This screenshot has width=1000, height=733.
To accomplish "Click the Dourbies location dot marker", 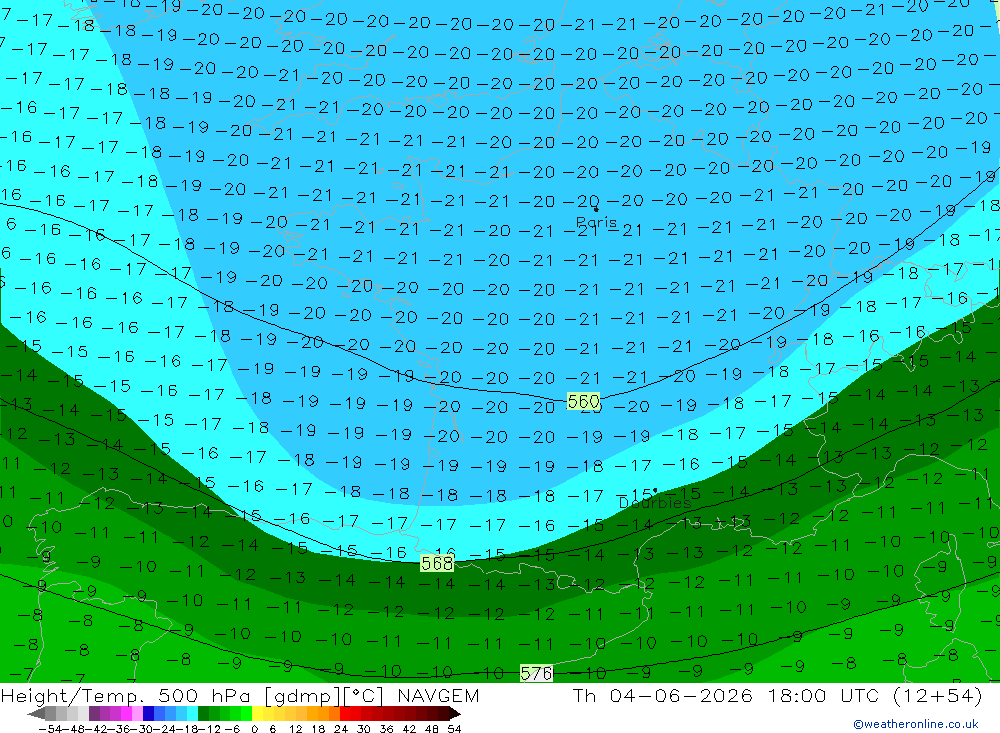I will 655,491.
